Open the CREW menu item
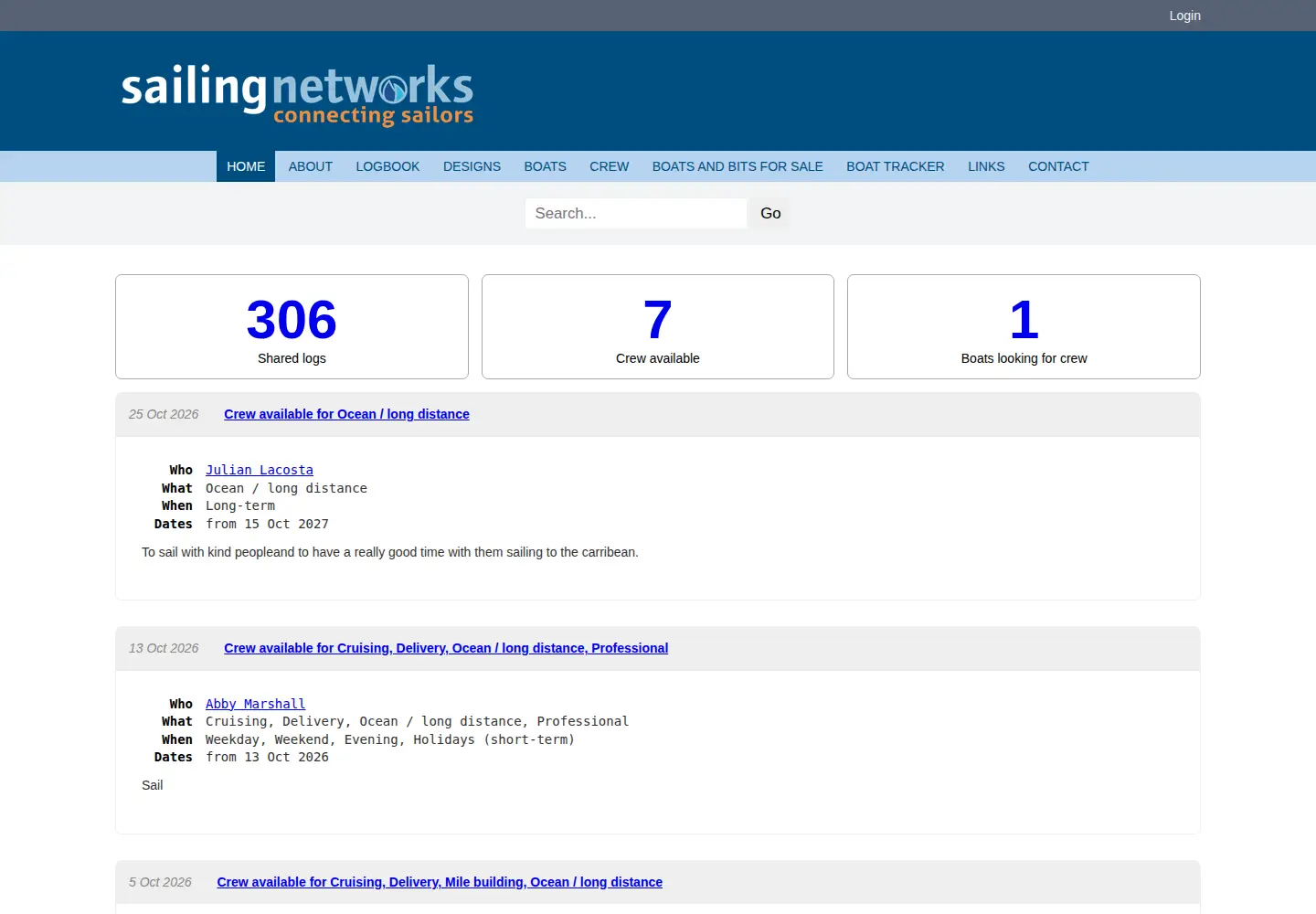This screenshot has width=1316, height=914. (x=610, y=166)
